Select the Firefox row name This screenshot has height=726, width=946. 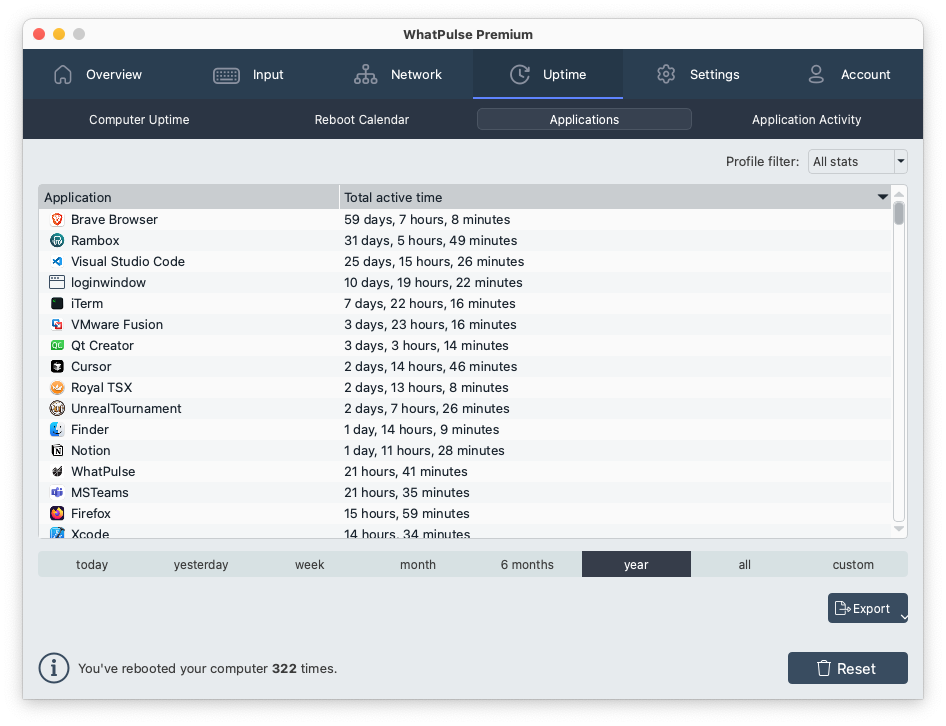click(x=91, y=514)
